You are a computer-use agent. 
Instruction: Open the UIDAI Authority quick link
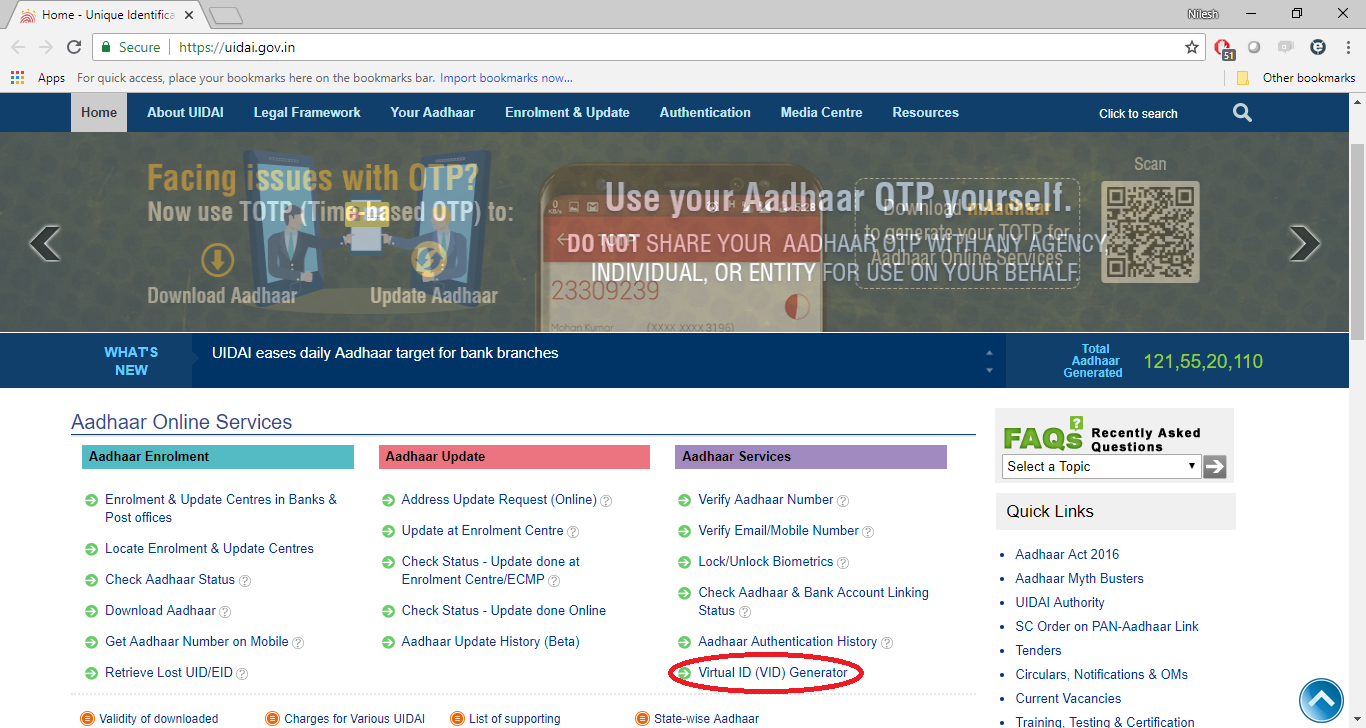tap(1060, 603)
